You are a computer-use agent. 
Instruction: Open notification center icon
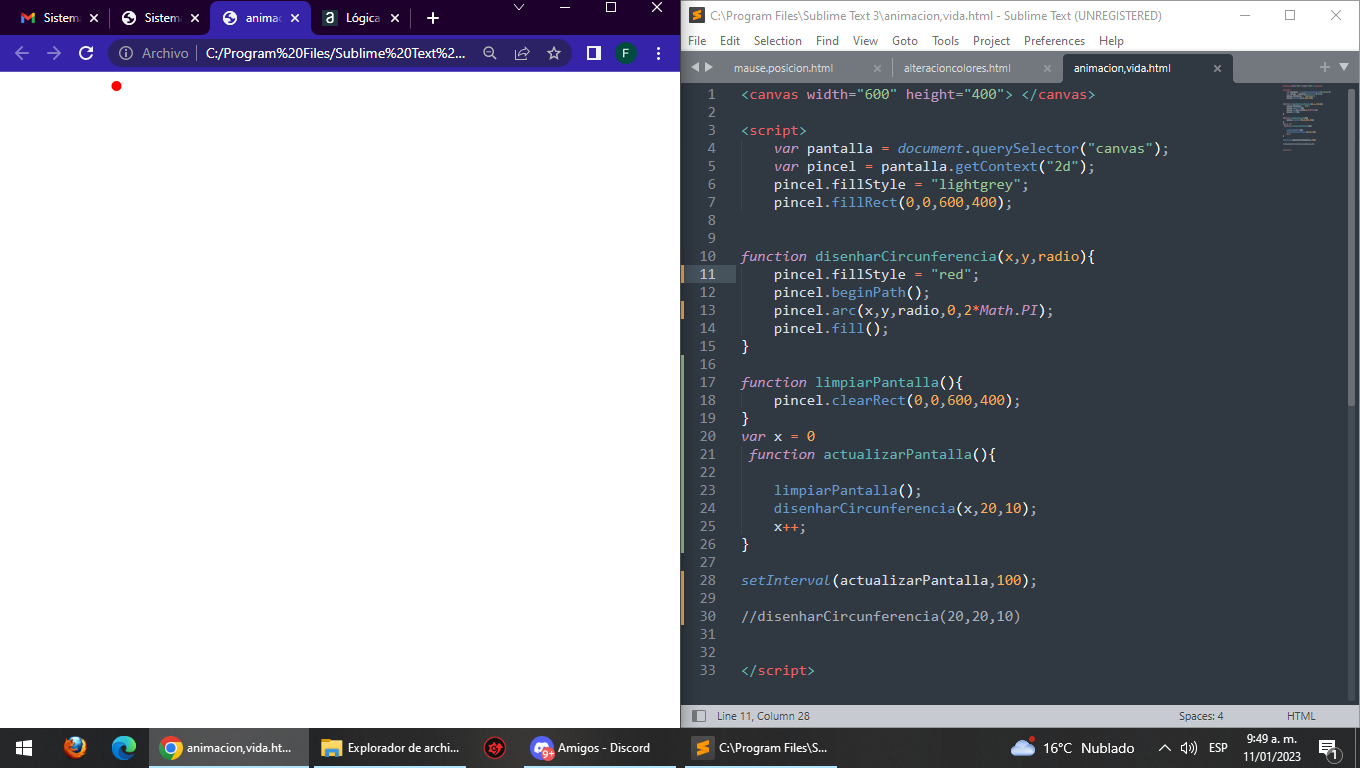click(1330, 748)
